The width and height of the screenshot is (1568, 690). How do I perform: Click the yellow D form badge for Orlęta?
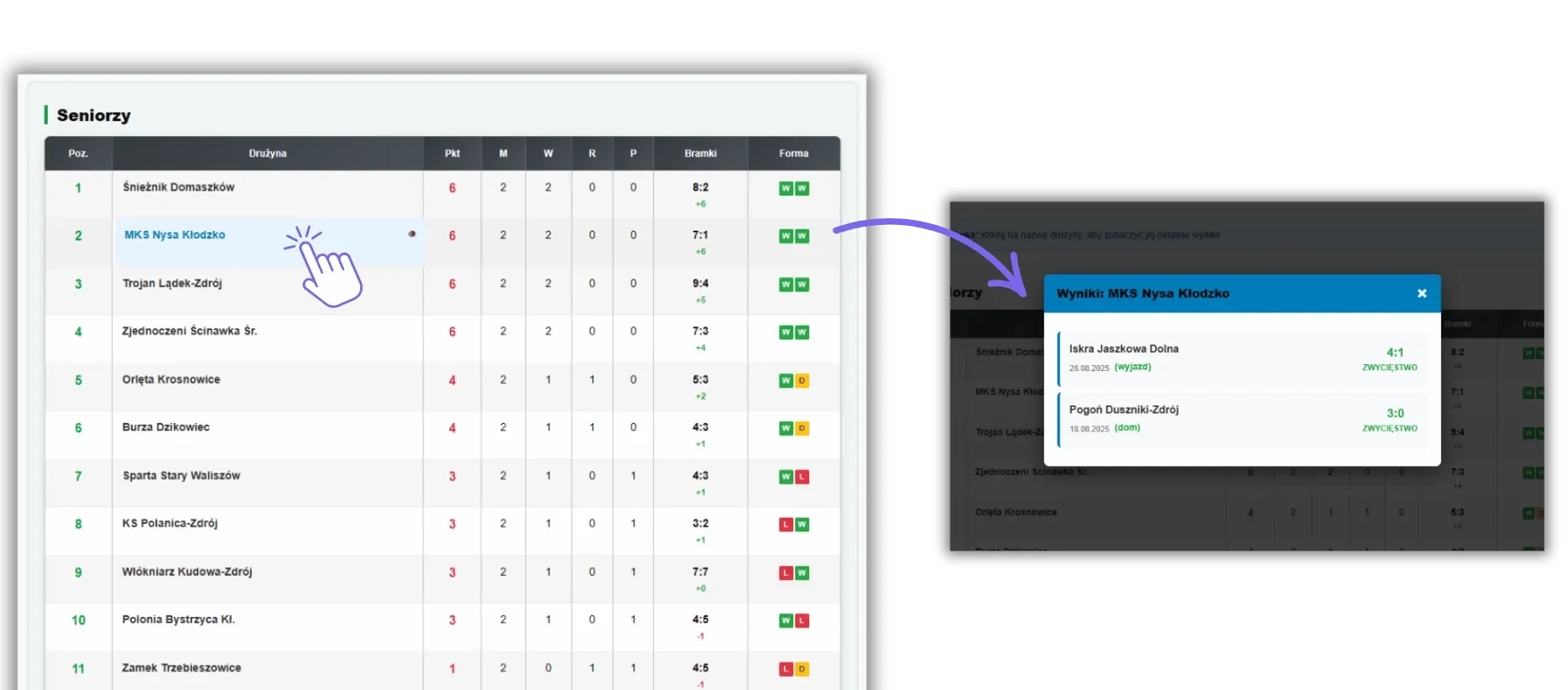(x=802, y=381)
